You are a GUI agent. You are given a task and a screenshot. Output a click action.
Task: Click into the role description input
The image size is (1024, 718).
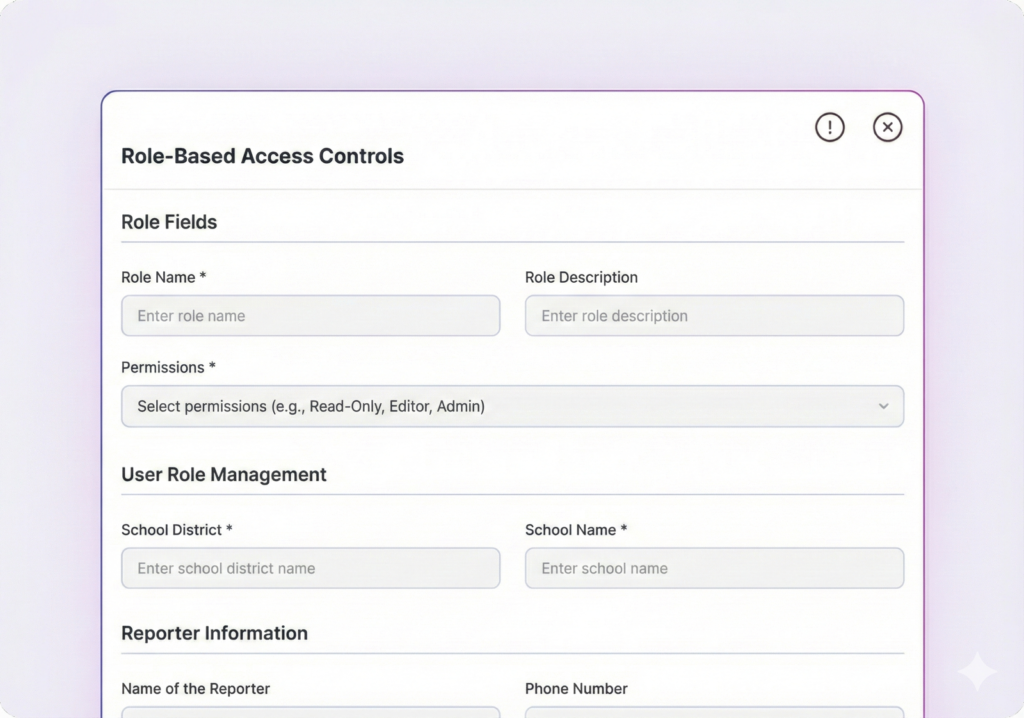click(x=714, y=316)
